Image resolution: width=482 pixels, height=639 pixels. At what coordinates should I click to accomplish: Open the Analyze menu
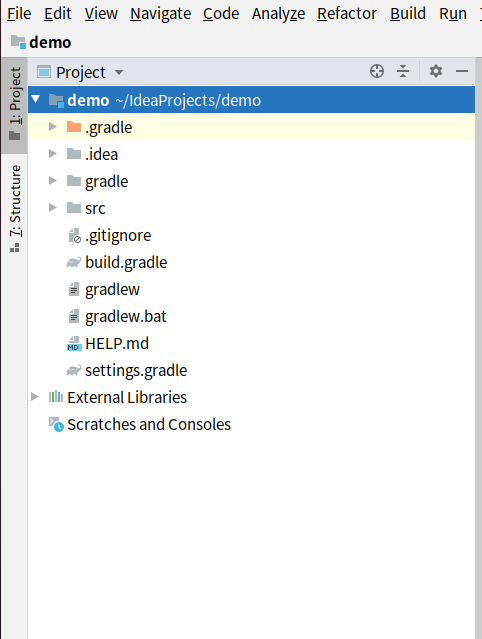278,13
